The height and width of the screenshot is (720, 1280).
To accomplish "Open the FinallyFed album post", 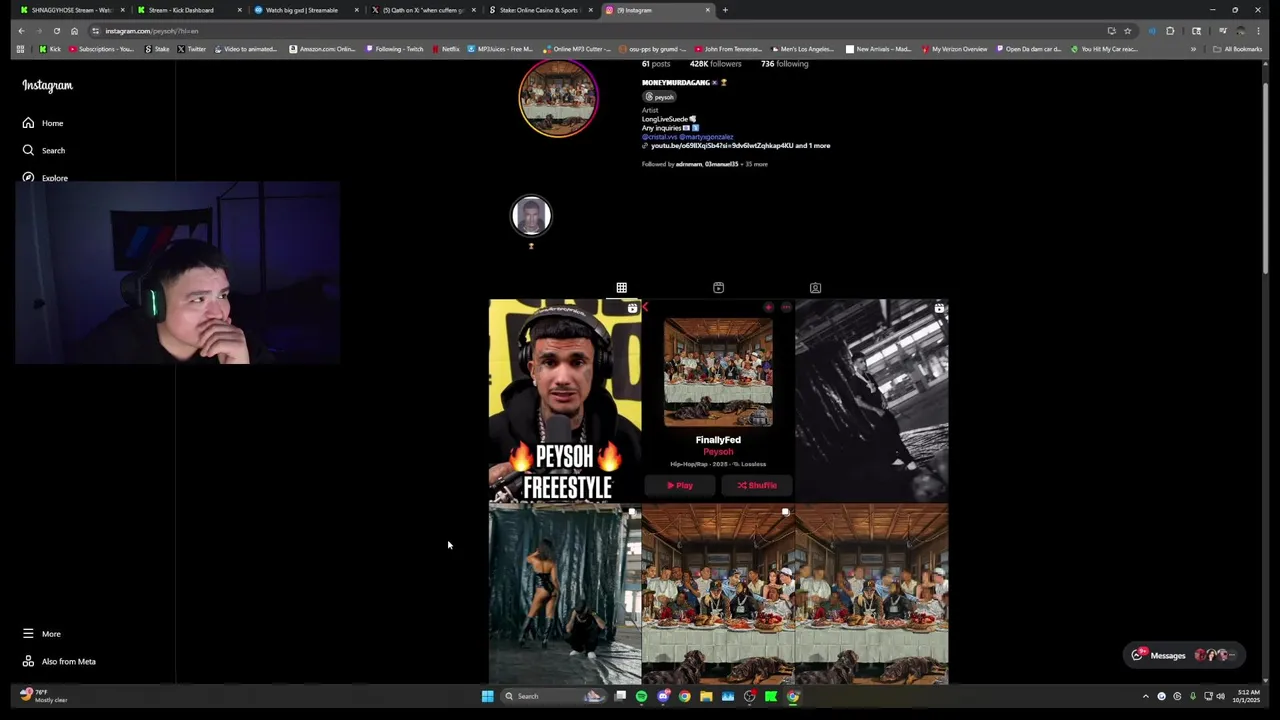I will click(718, 400).
